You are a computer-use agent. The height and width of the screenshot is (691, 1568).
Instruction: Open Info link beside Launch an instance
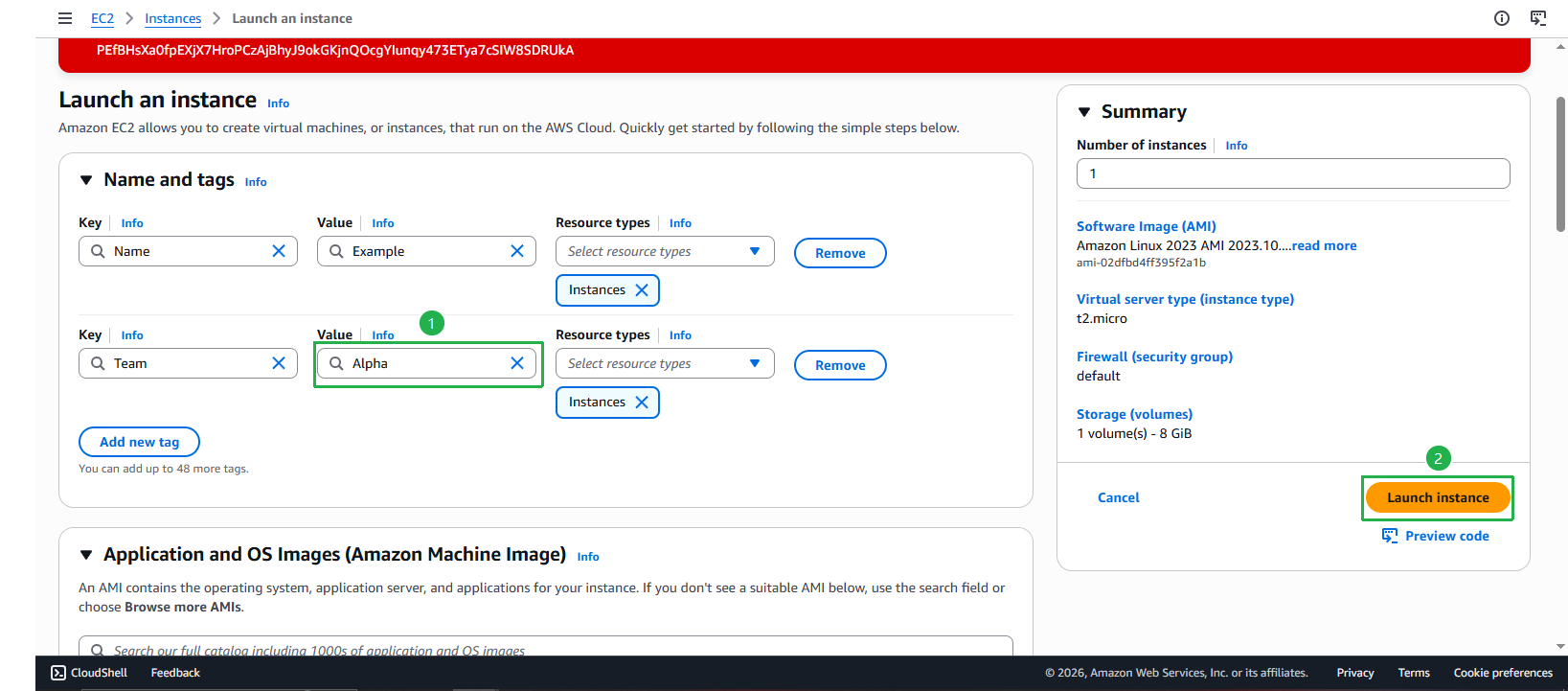point(278,104)
